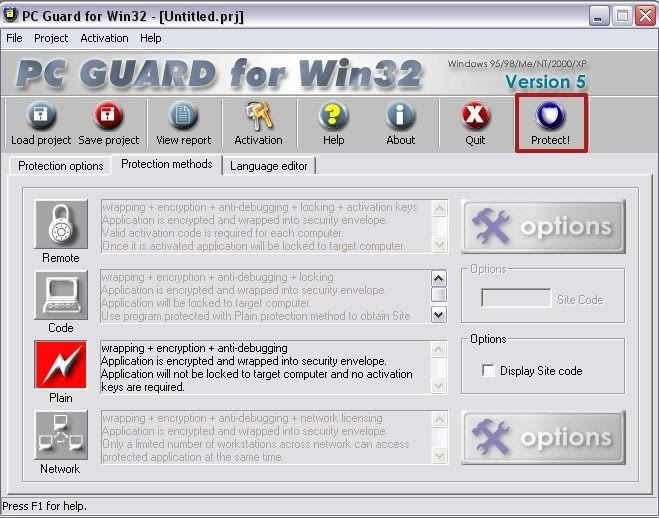
Task: Click the Load project toolbar icon
Action: pyautogui.click(x=41, y=115)
